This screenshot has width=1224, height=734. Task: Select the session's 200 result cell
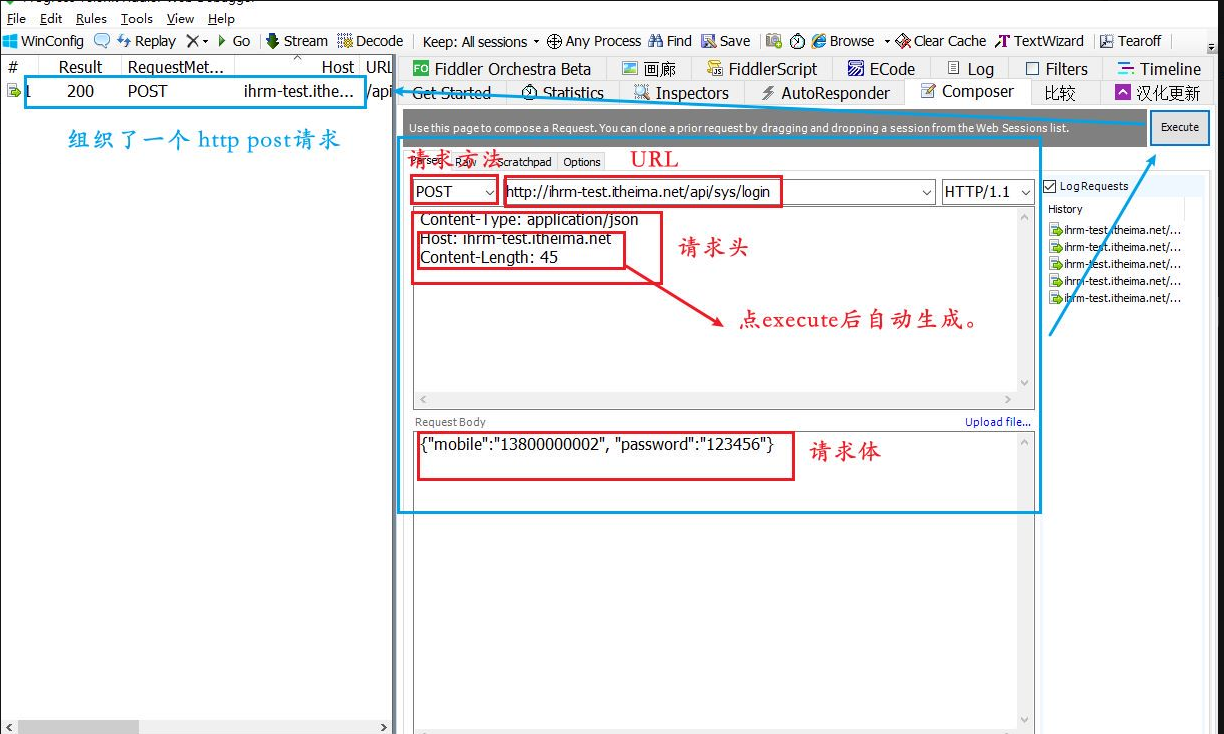(81, 91)
